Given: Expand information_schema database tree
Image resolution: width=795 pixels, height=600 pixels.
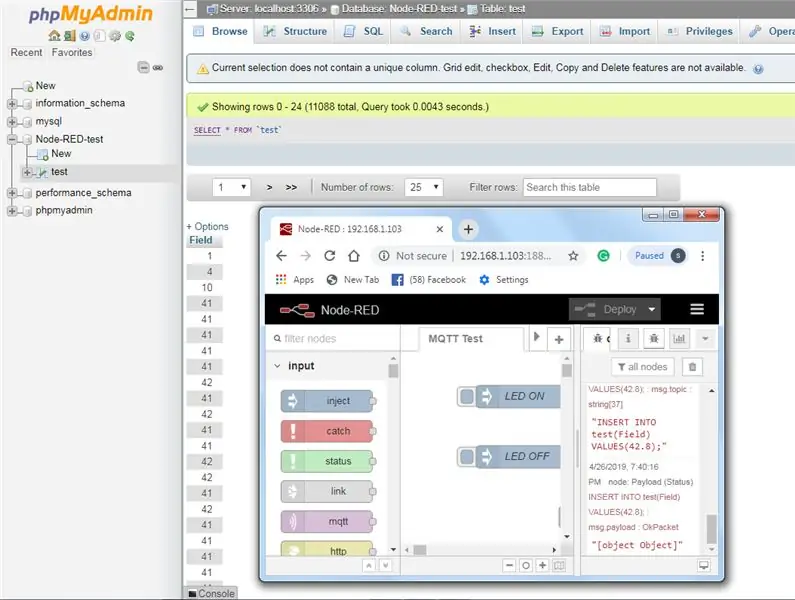Looking at the screenshot, I should pos(12,103).
